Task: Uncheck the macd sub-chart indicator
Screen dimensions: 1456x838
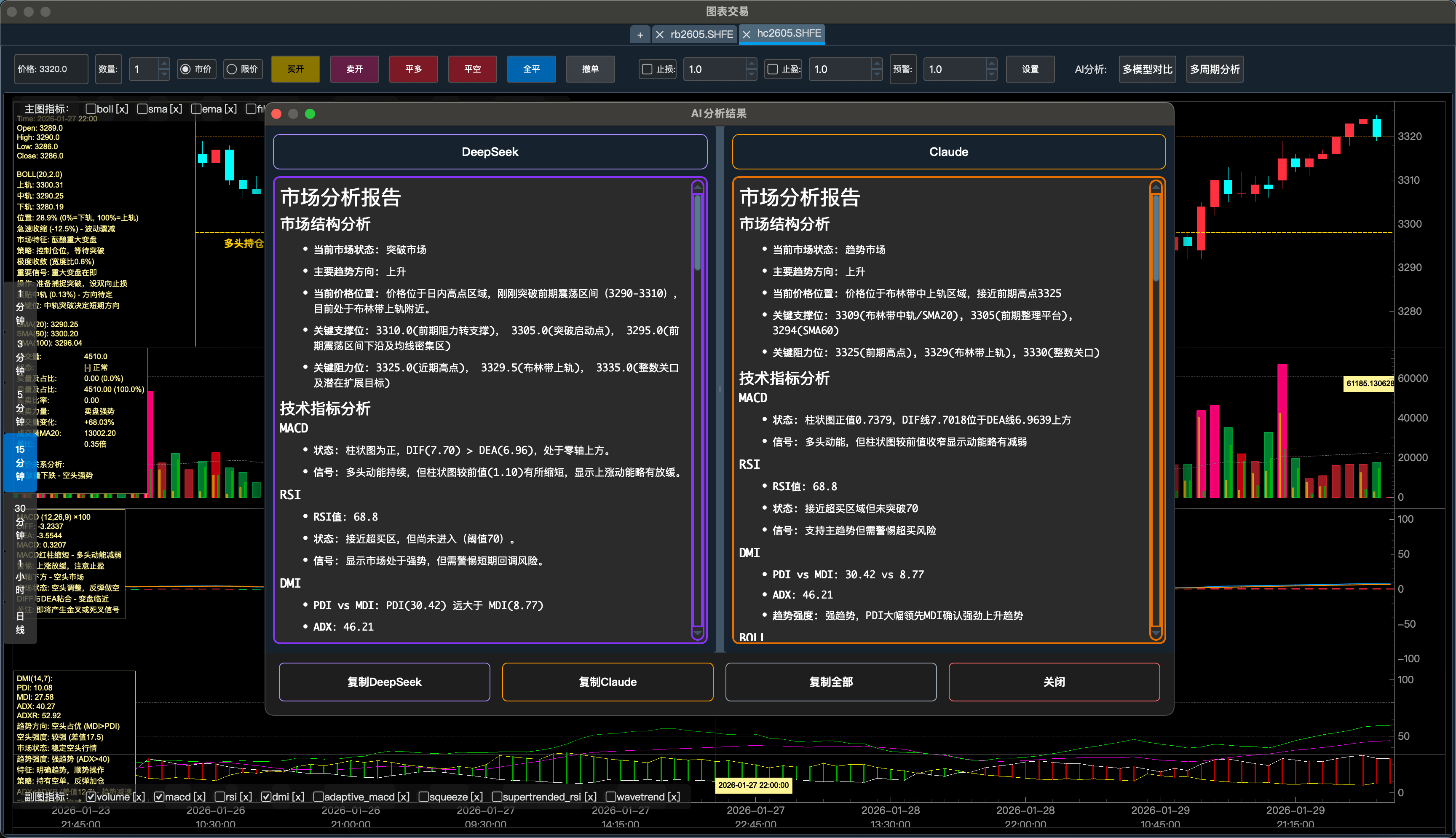Action: (159, 797)
